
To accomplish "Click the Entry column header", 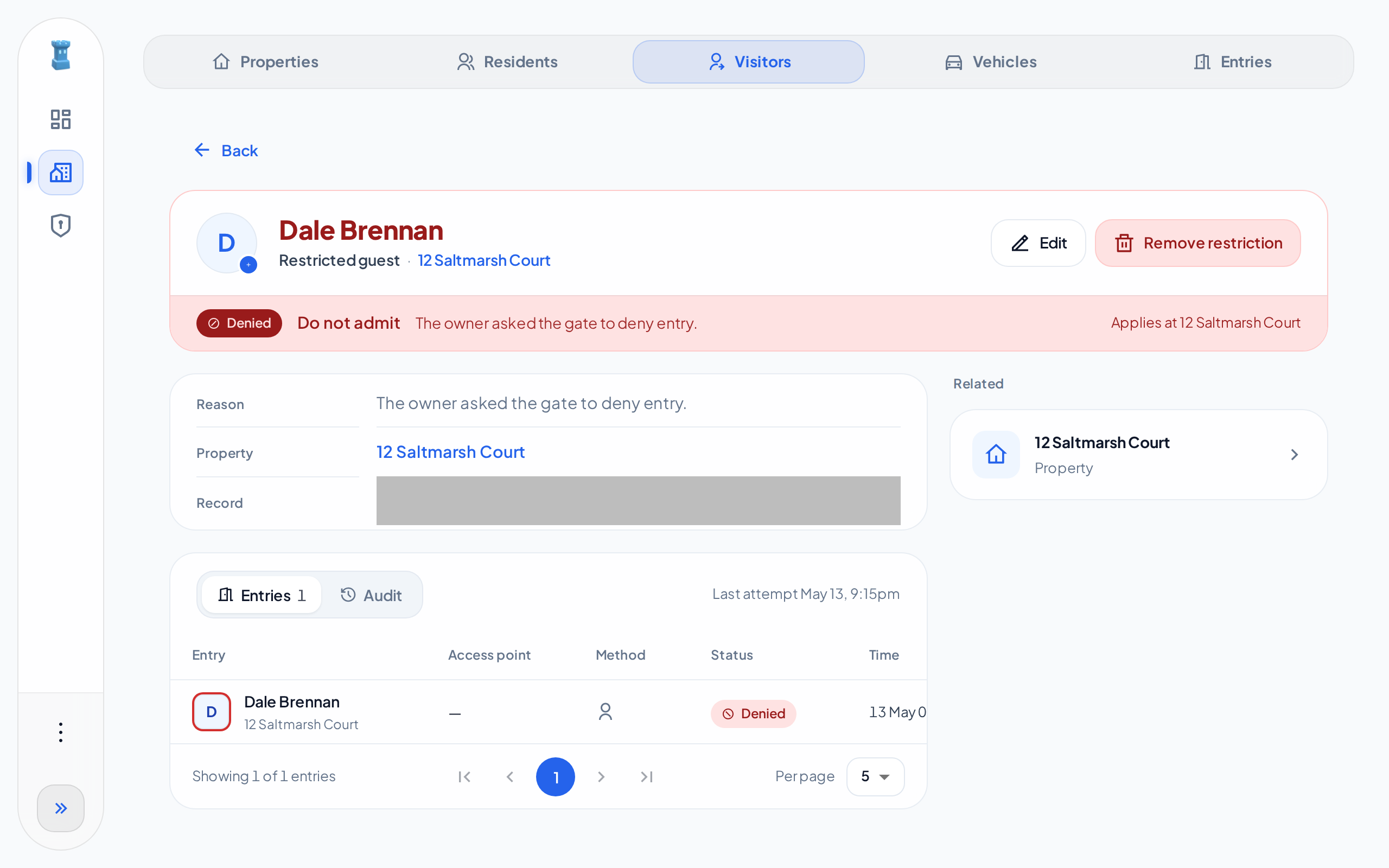I will [x=209, y=655].
